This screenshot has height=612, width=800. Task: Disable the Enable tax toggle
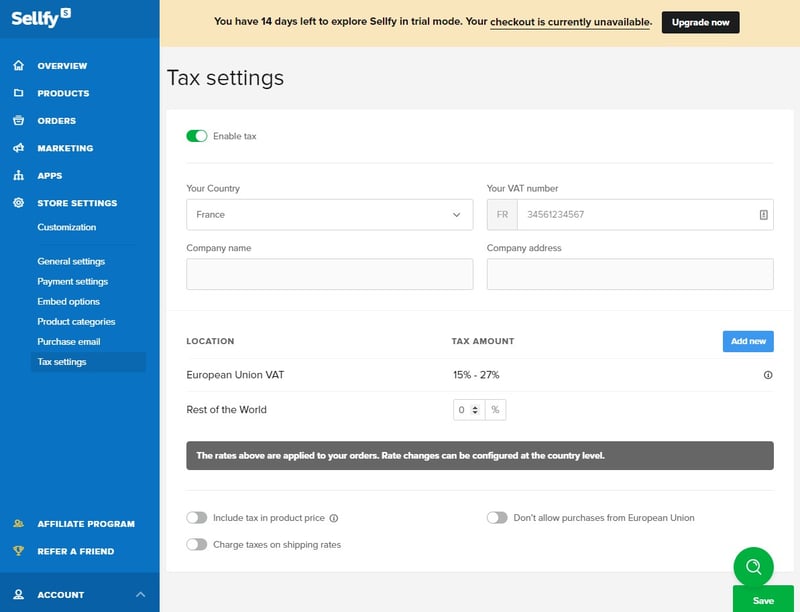pos(197,136)
